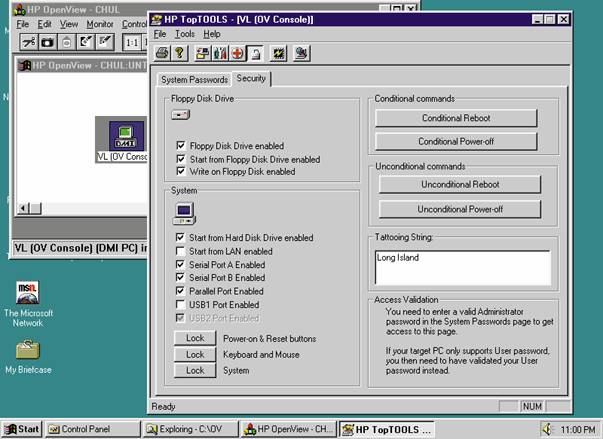Image resolution: width=603 pixels, height=439 pixels.
Task: Uncheck Floppy Disk Drive enabled
Action: (x=180, y=145)
